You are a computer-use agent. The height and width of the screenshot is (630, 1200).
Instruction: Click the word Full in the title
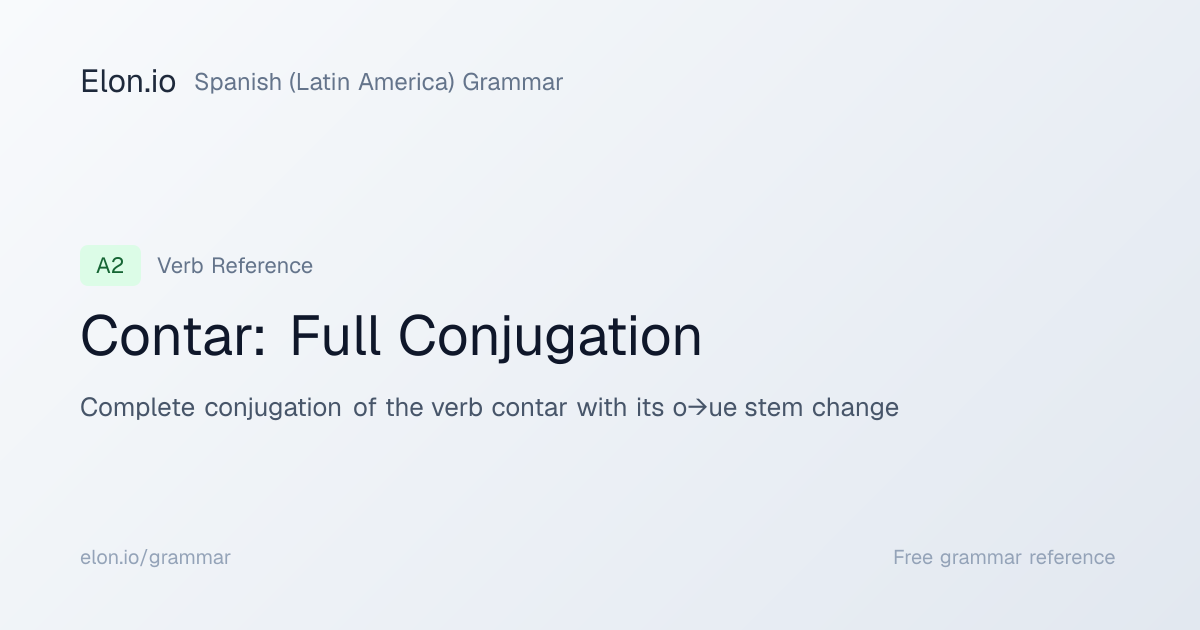pos(335,336)
